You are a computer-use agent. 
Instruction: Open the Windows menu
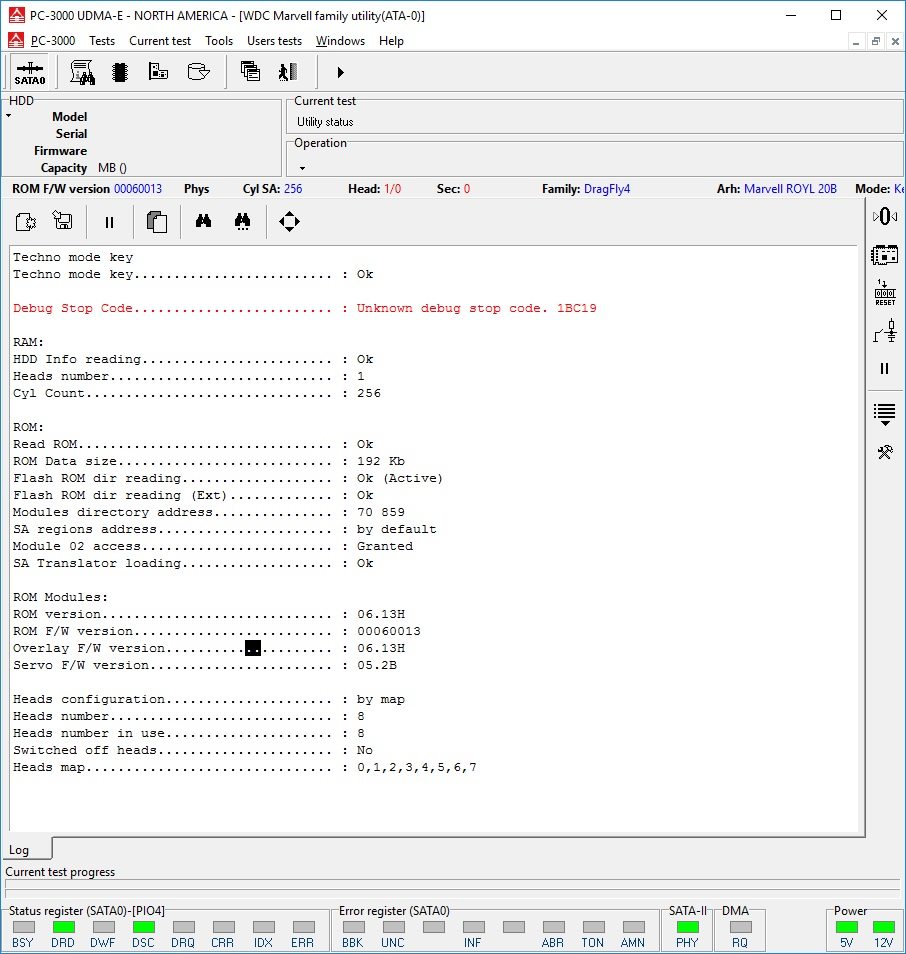[x=340, y=41]
